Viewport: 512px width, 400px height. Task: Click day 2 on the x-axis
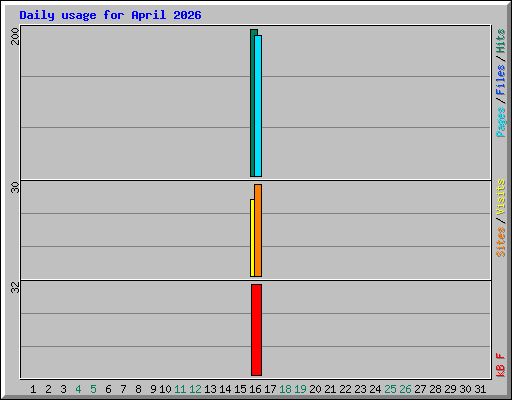pyautogui.click(x=48, y=389)
